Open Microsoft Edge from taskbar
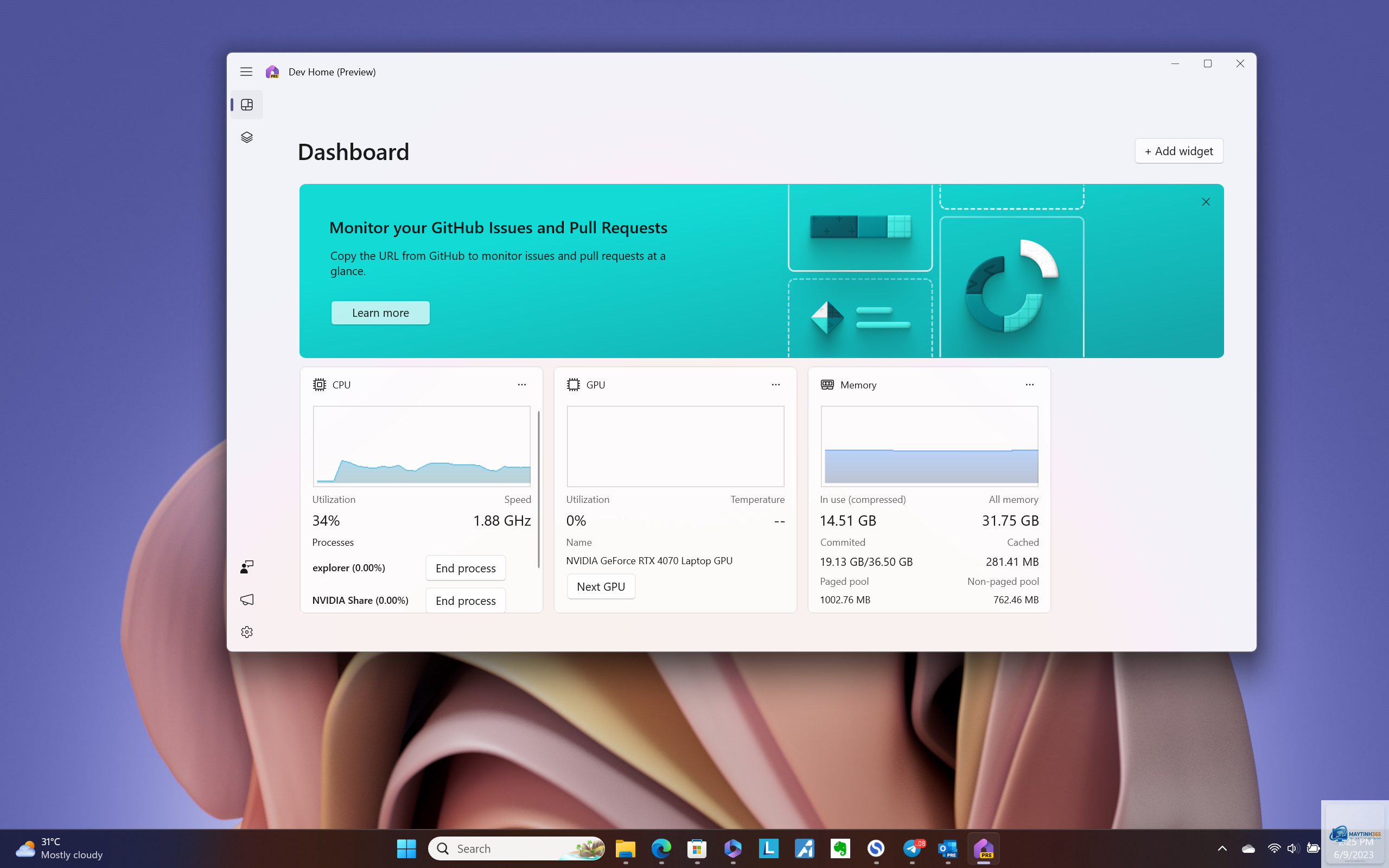Viewport: 1389px width, 868px height. tap(661, 848)
